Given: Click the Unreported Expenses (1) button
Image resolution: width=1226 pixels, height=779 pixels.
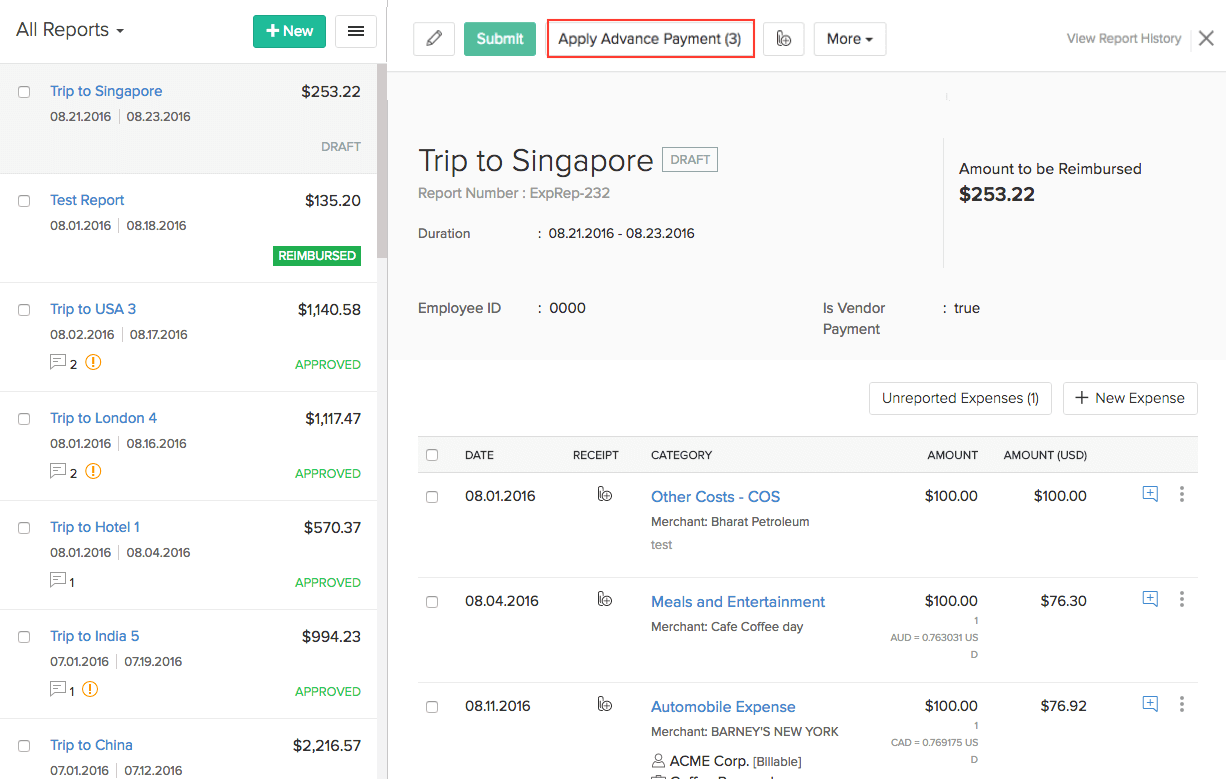Looking at the screenshot, I should [x=960, y=398].
